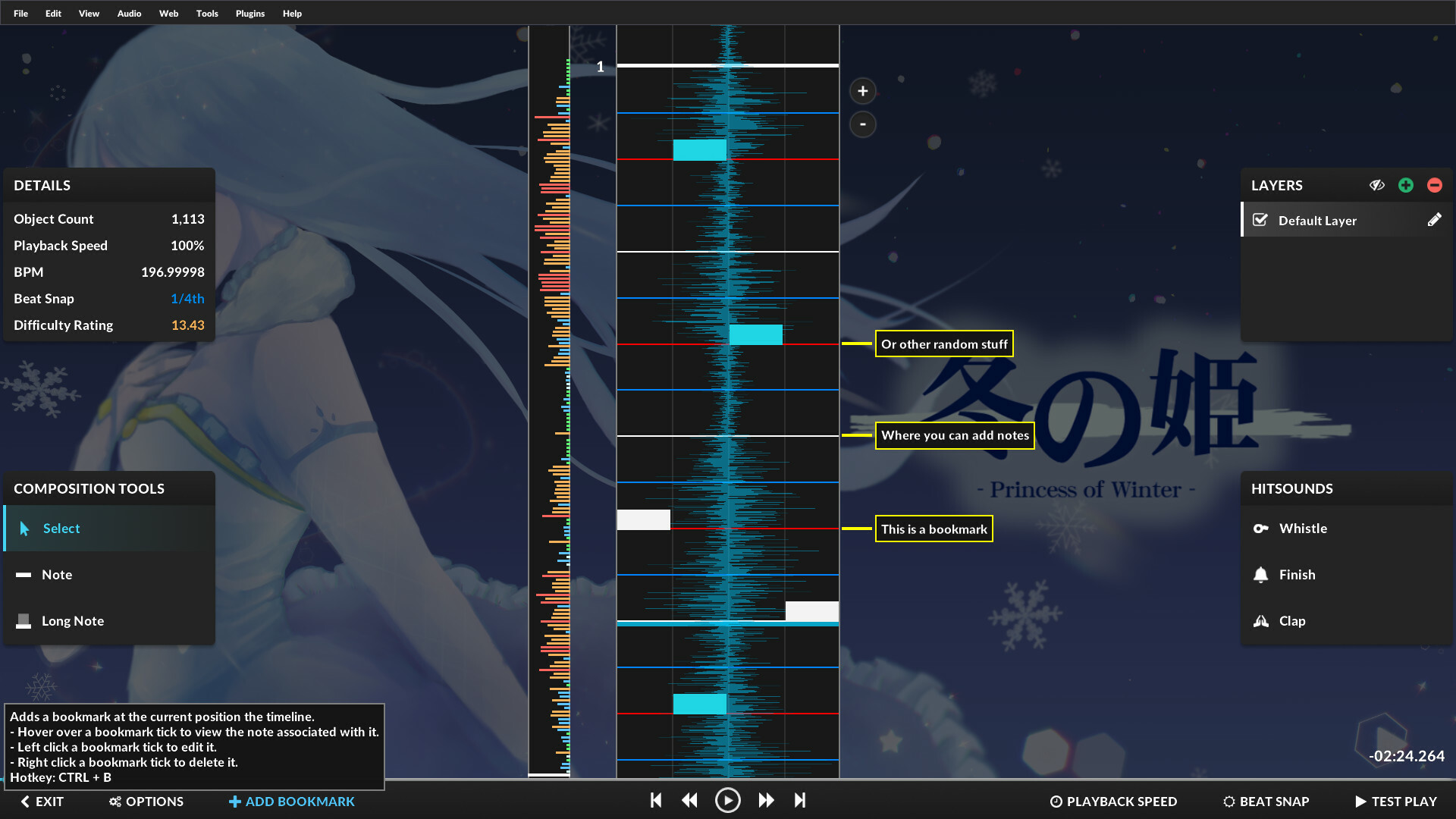Open the Help menu

click(x=292, y=14)
